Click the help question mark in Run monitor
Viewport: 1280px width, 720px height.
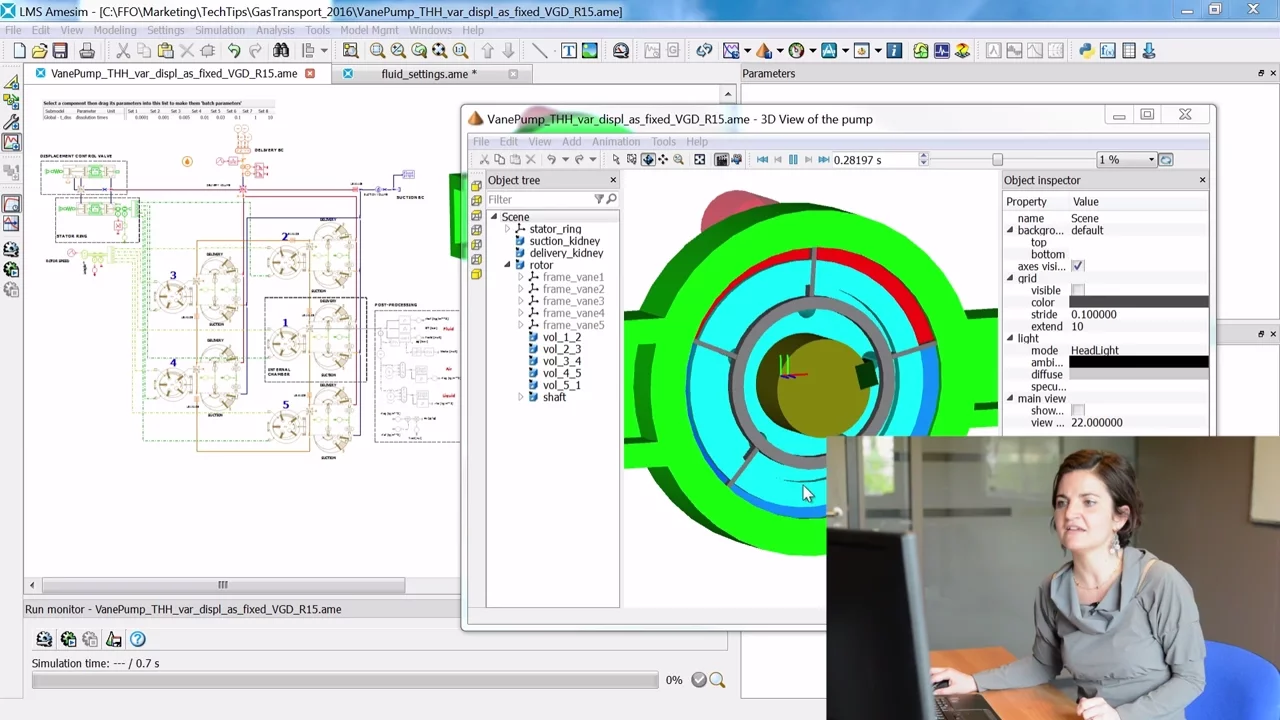(x=138, y=639)
